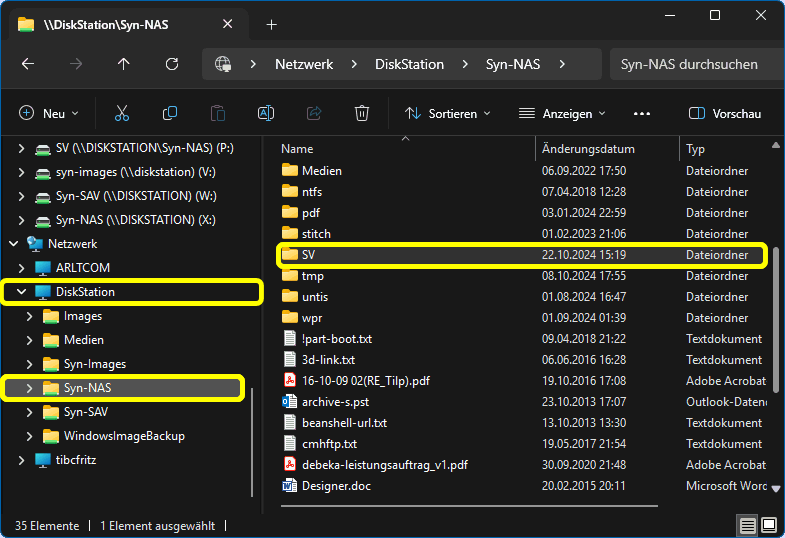The image size is (785, 538).
Task: Click the Refresh icon in navigation bar
Action: click(x=172, y=64)
